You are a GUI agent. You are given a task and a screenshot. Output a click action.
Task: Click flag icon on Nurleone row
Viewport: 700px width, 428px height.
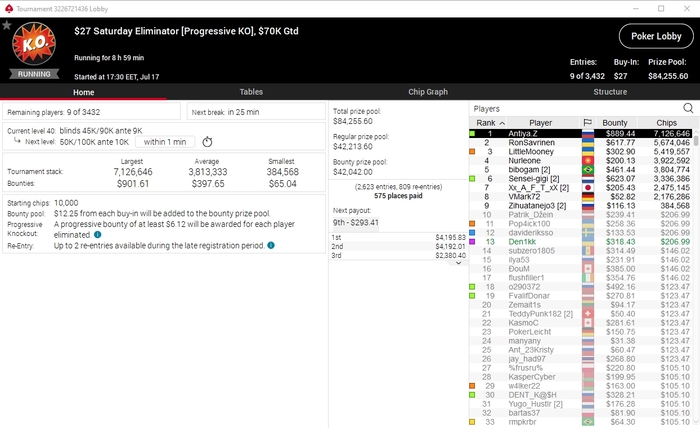pos(588,160)
